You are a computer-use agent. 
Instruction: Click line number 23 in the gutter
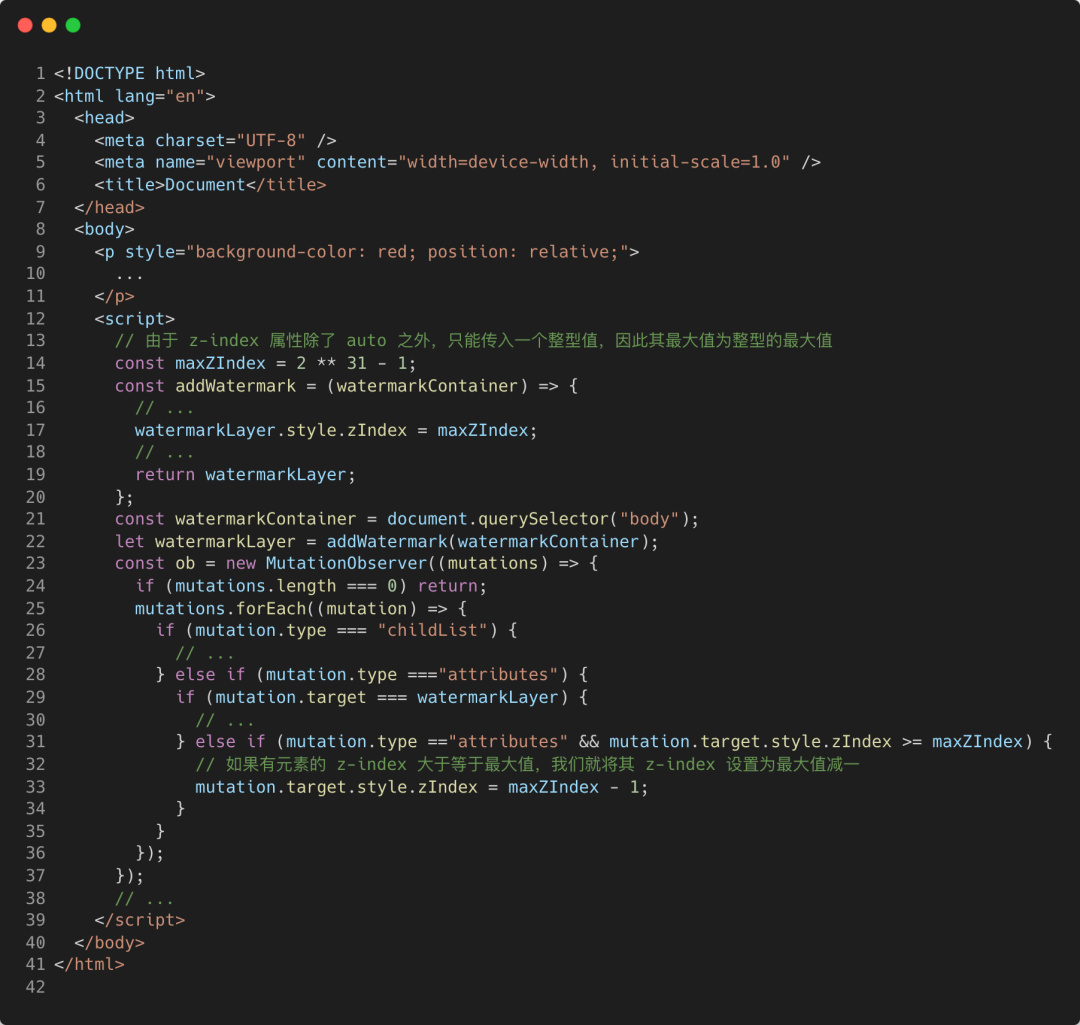35,563
